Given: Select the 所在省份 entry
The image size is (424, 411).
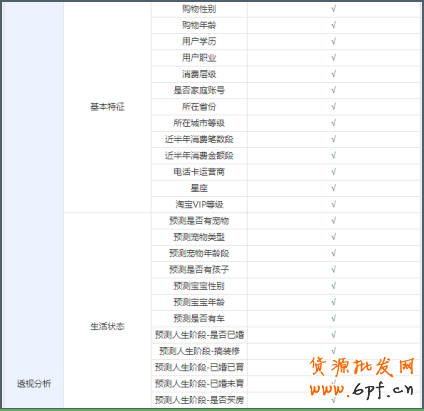Looking at the screenshot, I should [x=199, y=107].
